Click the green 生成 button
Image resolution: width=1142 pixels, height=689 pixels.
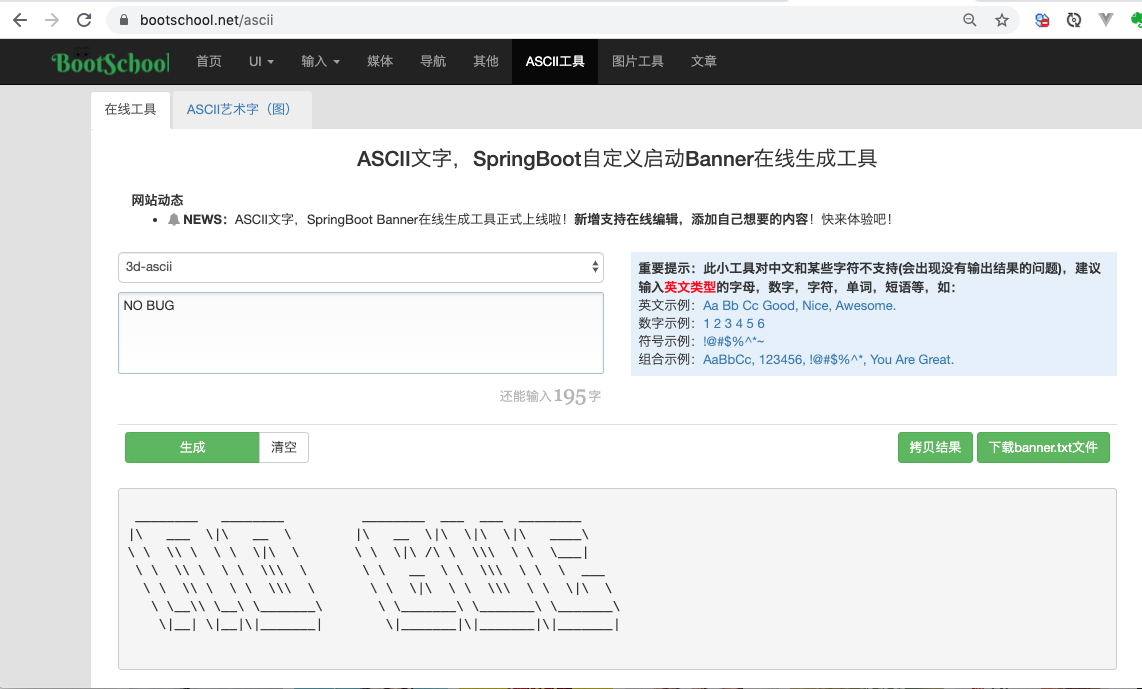click(x=192, y=447)
